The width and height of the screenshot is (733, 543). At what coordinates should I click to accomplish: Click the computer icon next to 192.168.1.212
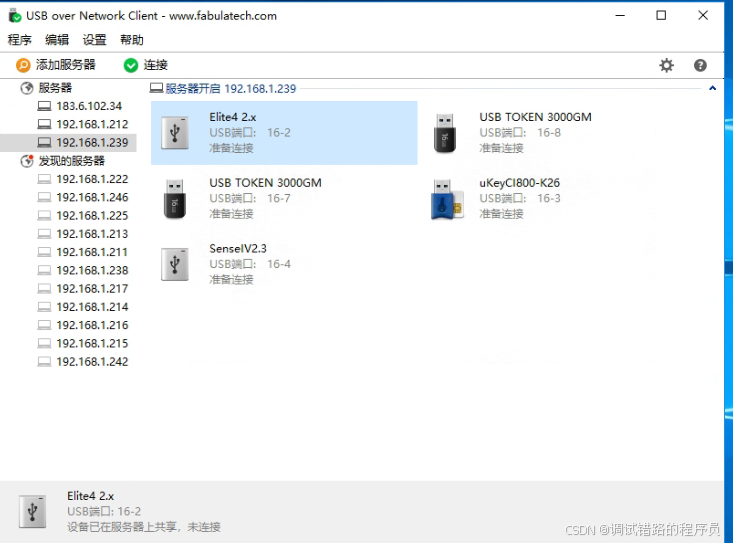44,124
